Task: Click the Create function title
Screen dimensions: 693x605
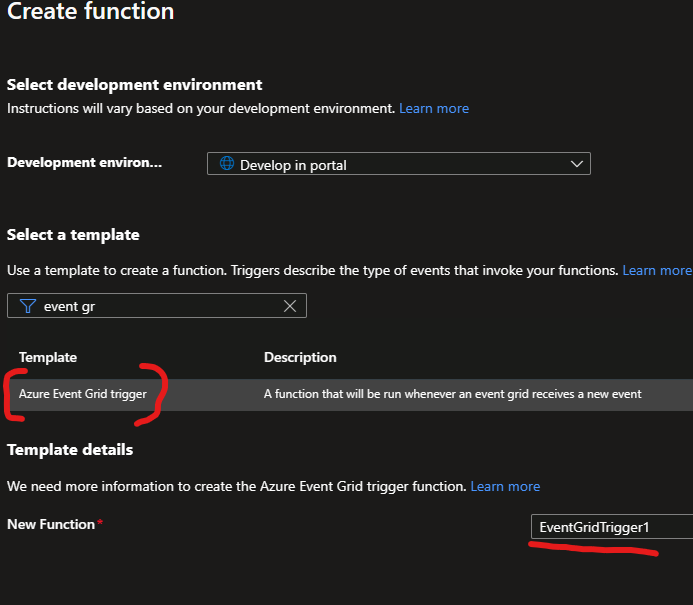Action: pos(91,11)
